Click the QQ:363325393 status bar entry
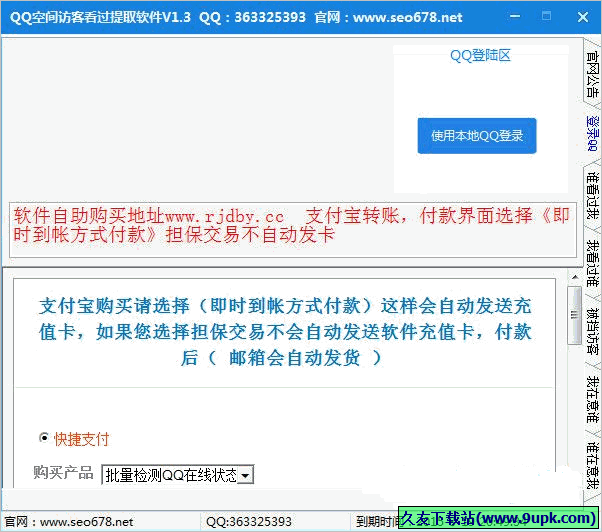The width and height of the screenshot is (602, 532). click(249, 522)
